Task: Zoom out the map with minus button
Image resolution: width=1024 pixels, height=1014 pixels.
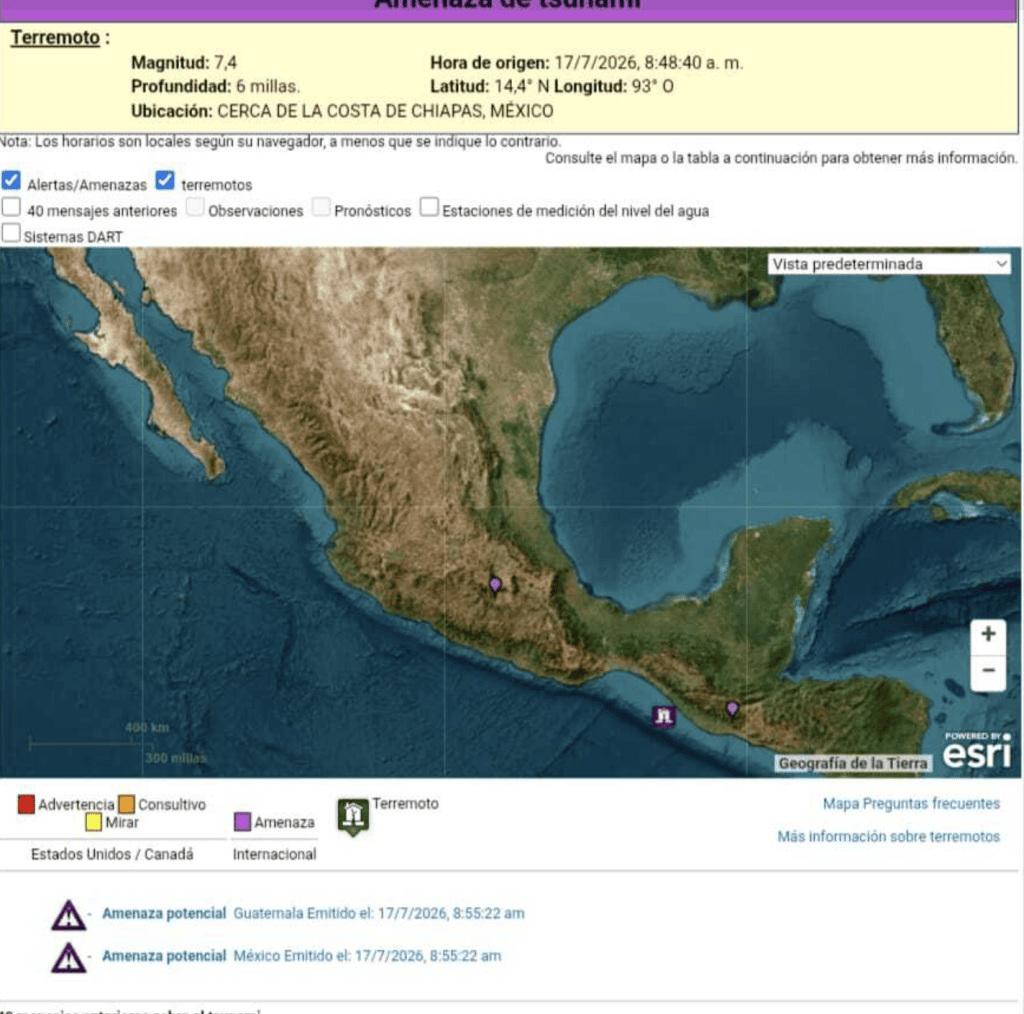Action: (x=988, y=671)
